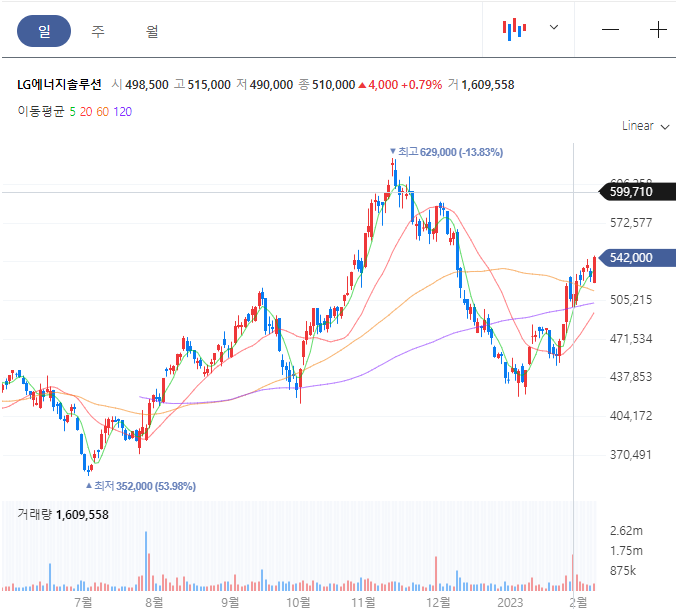Click the 60-day moving average label
Screen dimensions: 676x609
(x=103, y=112)
